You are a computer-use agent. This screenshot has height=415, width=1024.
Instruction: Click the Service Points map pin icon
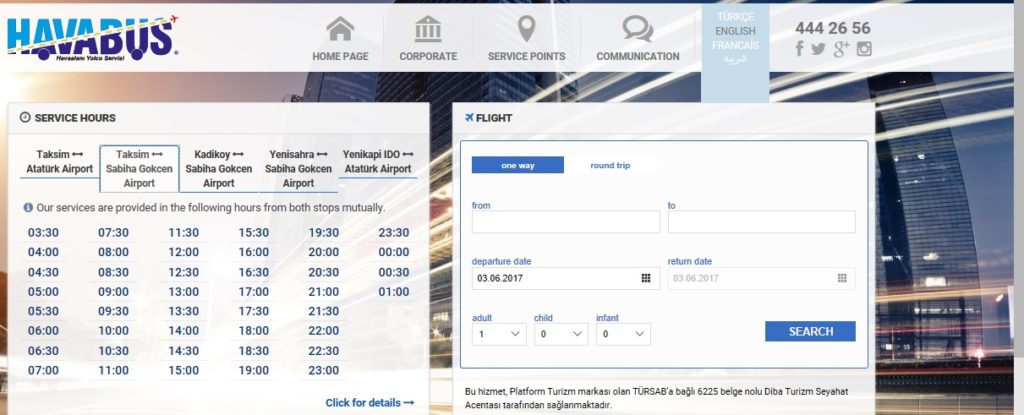(x=526, y=29)
